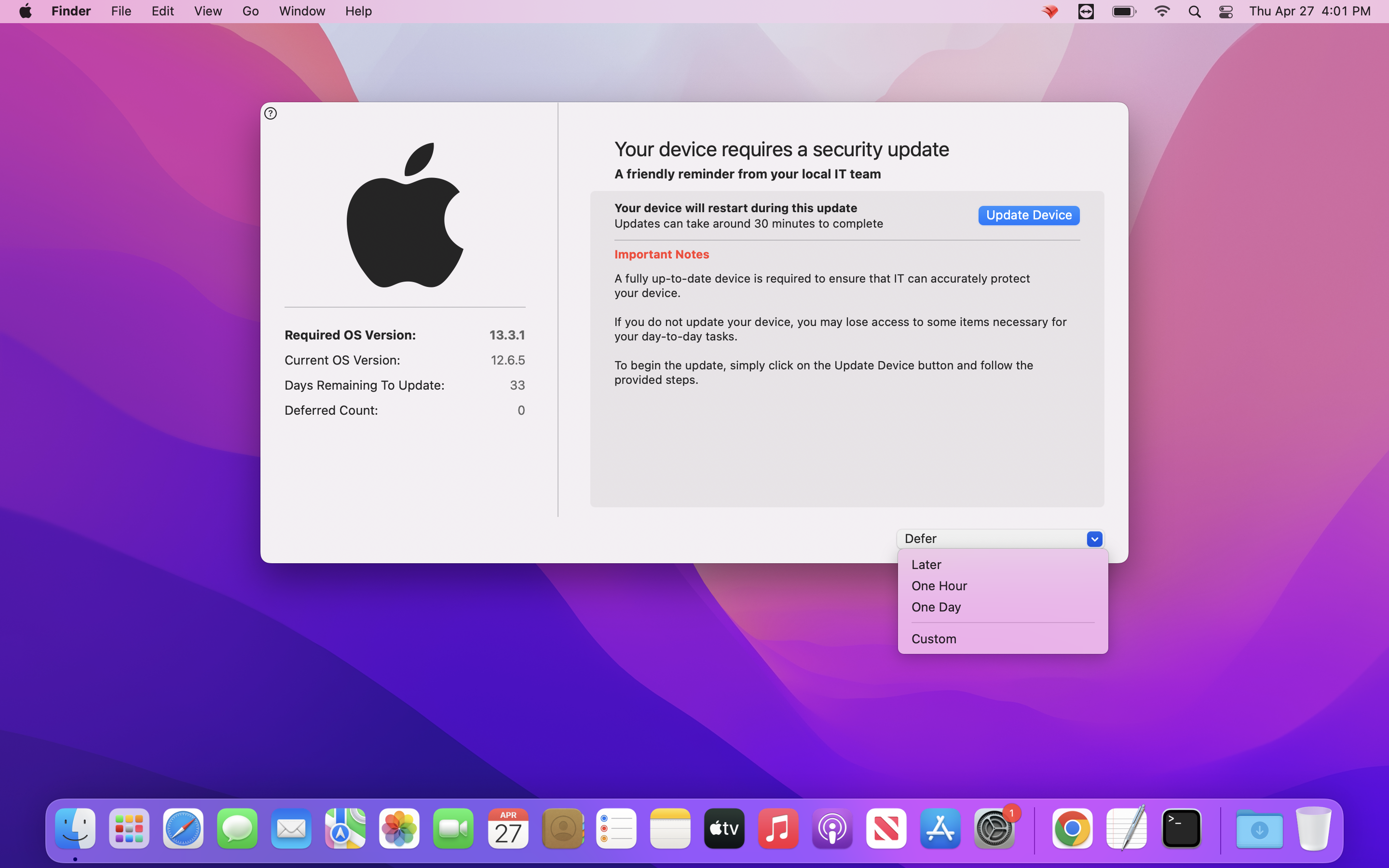Viewport: 1389px width, 868px height.
Task: Open Maps from the Dock
Action: point(345,828)
